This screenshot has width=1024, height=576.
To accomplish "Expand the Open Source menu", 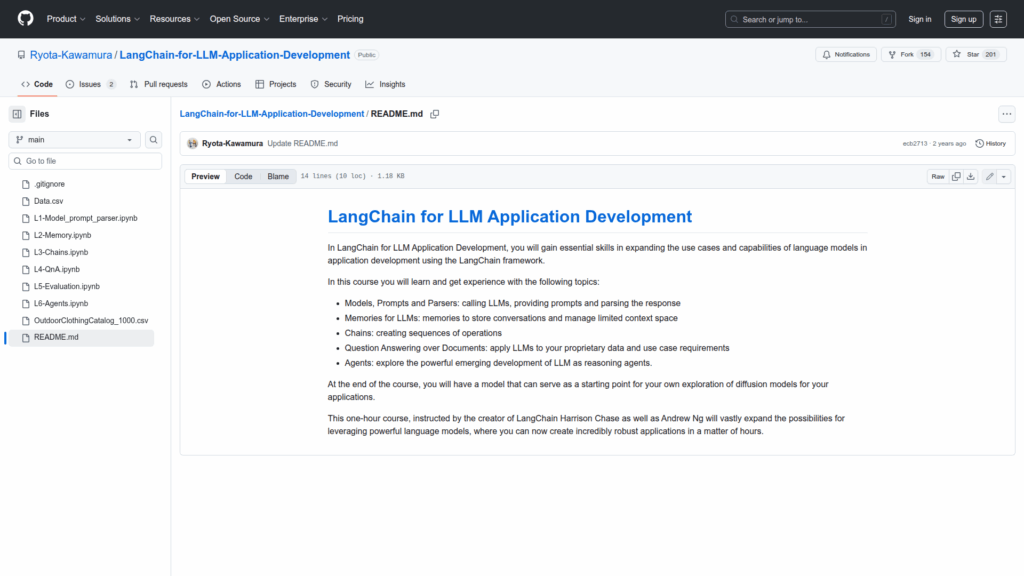I will [x=239, y=19].
